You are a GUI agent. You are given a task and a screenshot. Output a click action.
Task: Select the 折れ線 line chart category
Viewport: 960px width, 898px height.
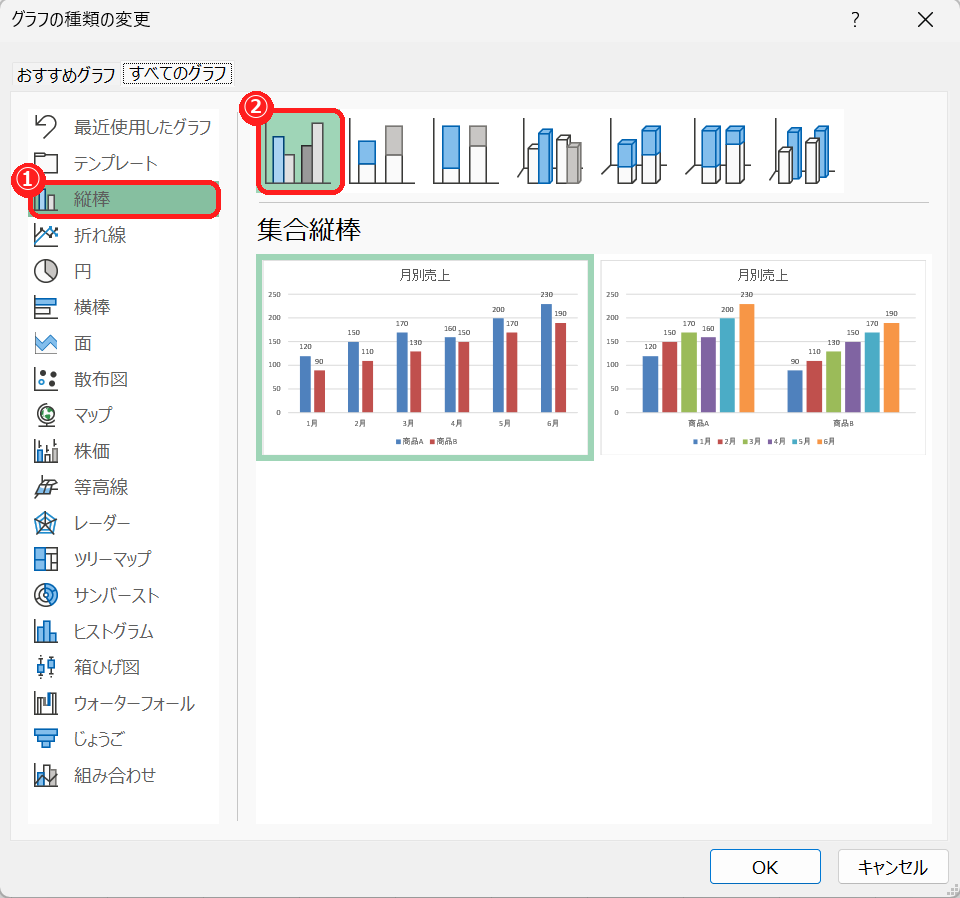(123, 235)
